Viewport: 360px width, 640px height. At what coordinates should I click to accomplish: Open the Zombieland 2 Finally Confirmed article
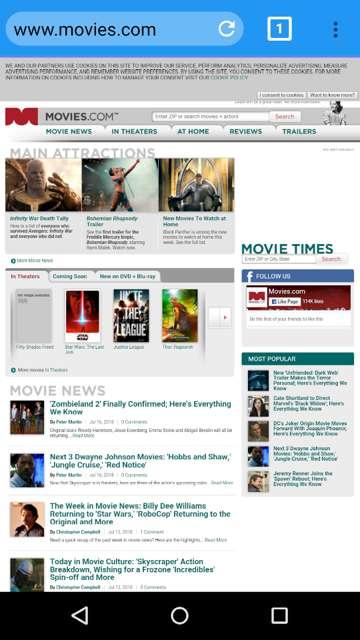tap(140, 407)
